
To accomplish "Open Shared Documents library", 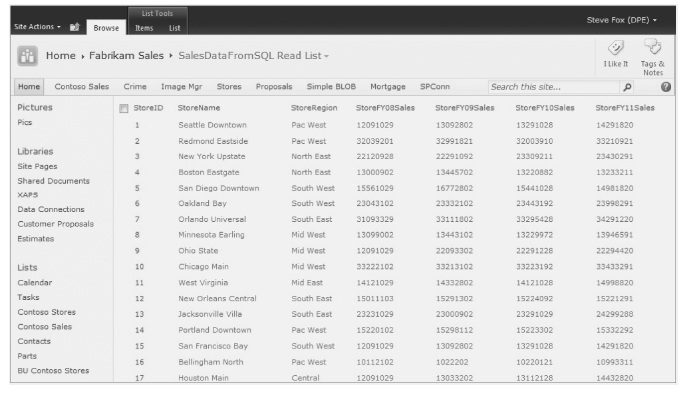I will coord(53,181).
